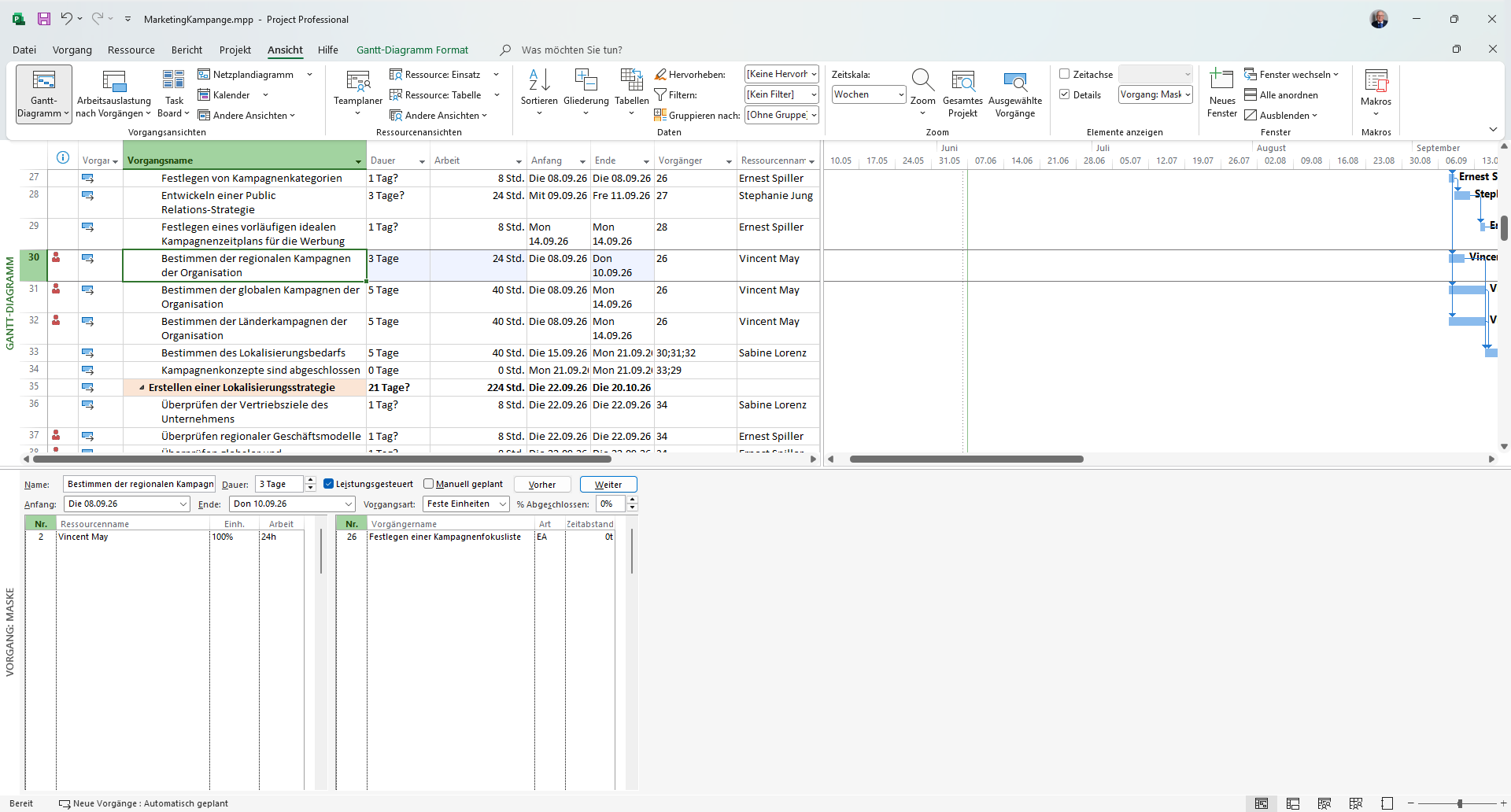The width and height of the screenshot is (1511, 812).
Task: Open Arbeitsauslastung nach Vorgängen view
Action: point(114,94)
